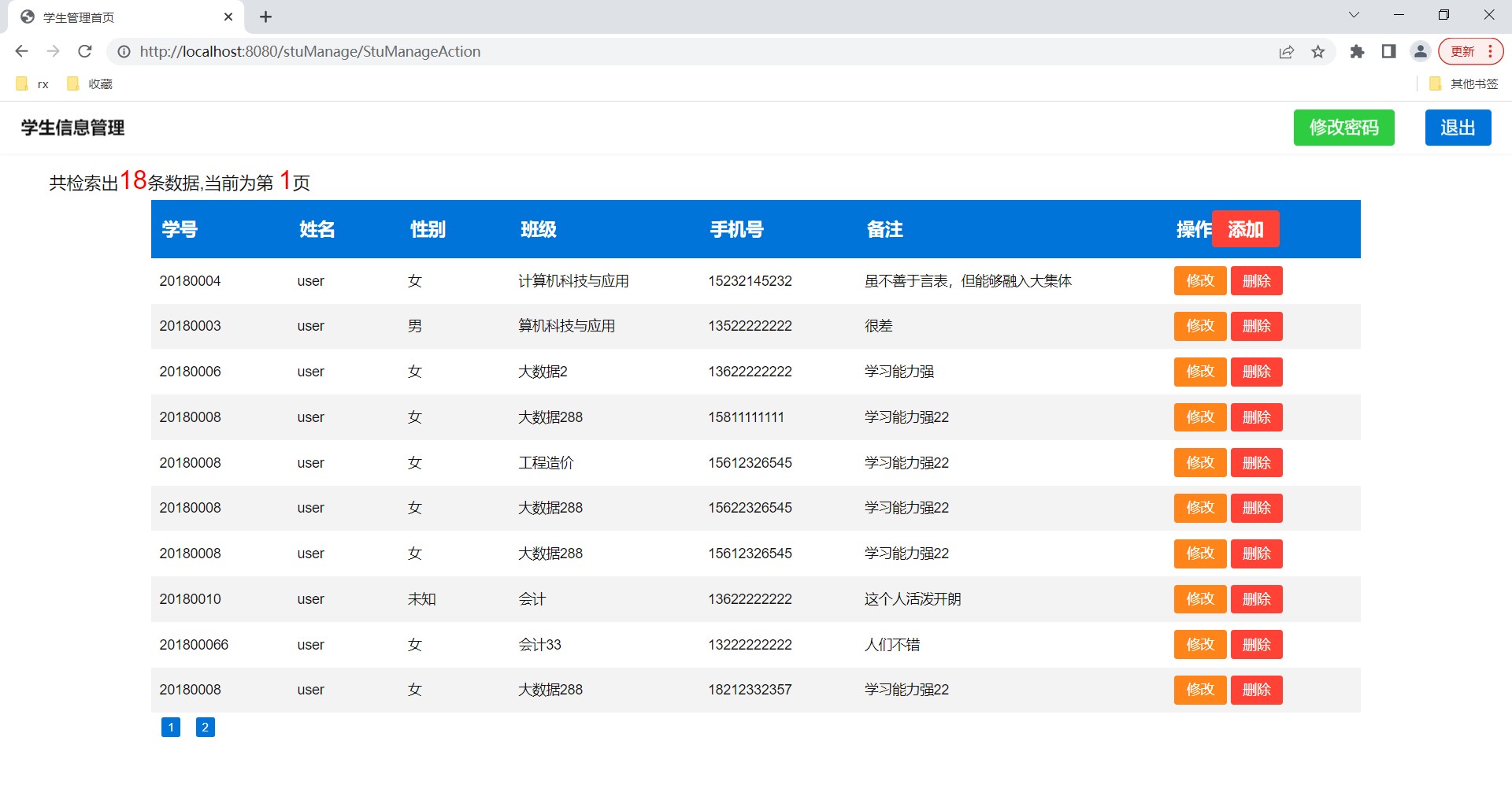The image size is (1512, 811).
Task: Click 修改 for student 20180010
Action: 1200,599
